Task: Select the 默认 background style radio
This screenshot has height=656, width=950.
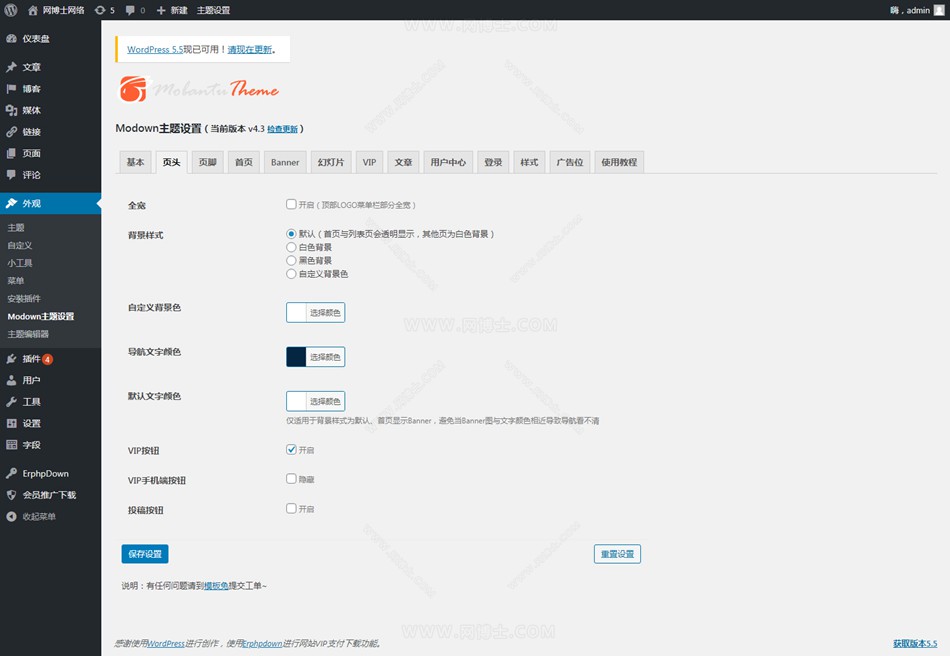Action: point(291,234)
